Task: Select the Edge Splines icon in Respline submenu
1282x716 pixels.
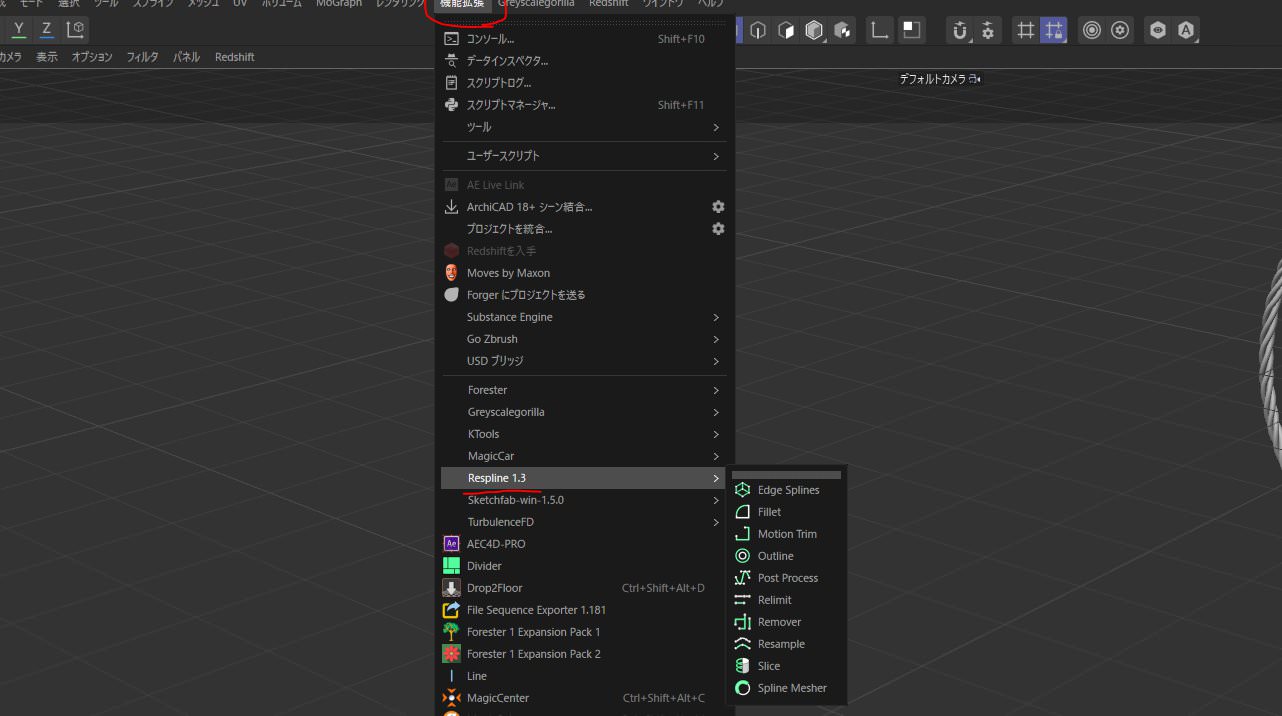Action: tap(742, 490)
